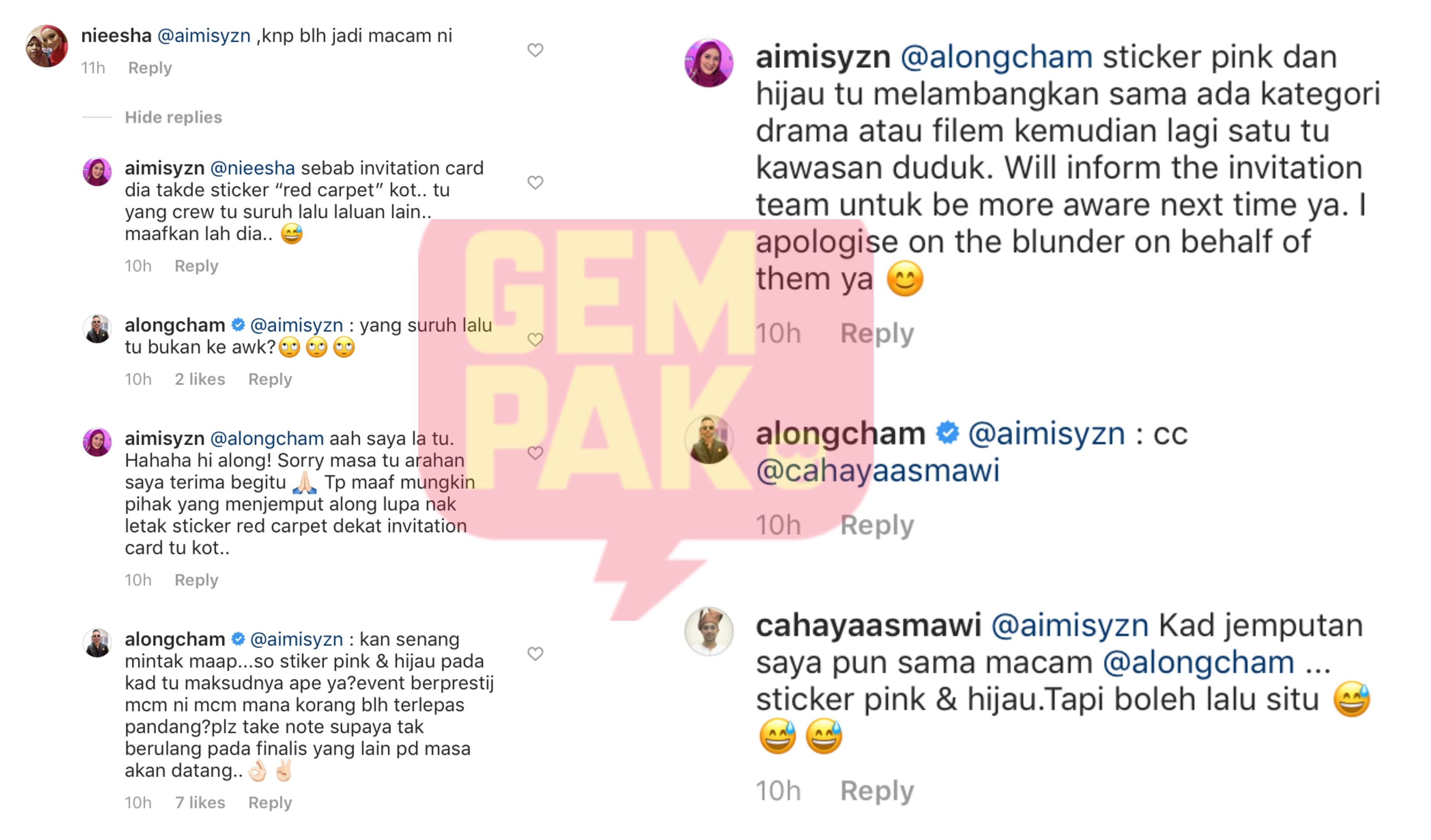Open @alongcham mention in cahayaasmawi's comment

[x=1198, y=662]
